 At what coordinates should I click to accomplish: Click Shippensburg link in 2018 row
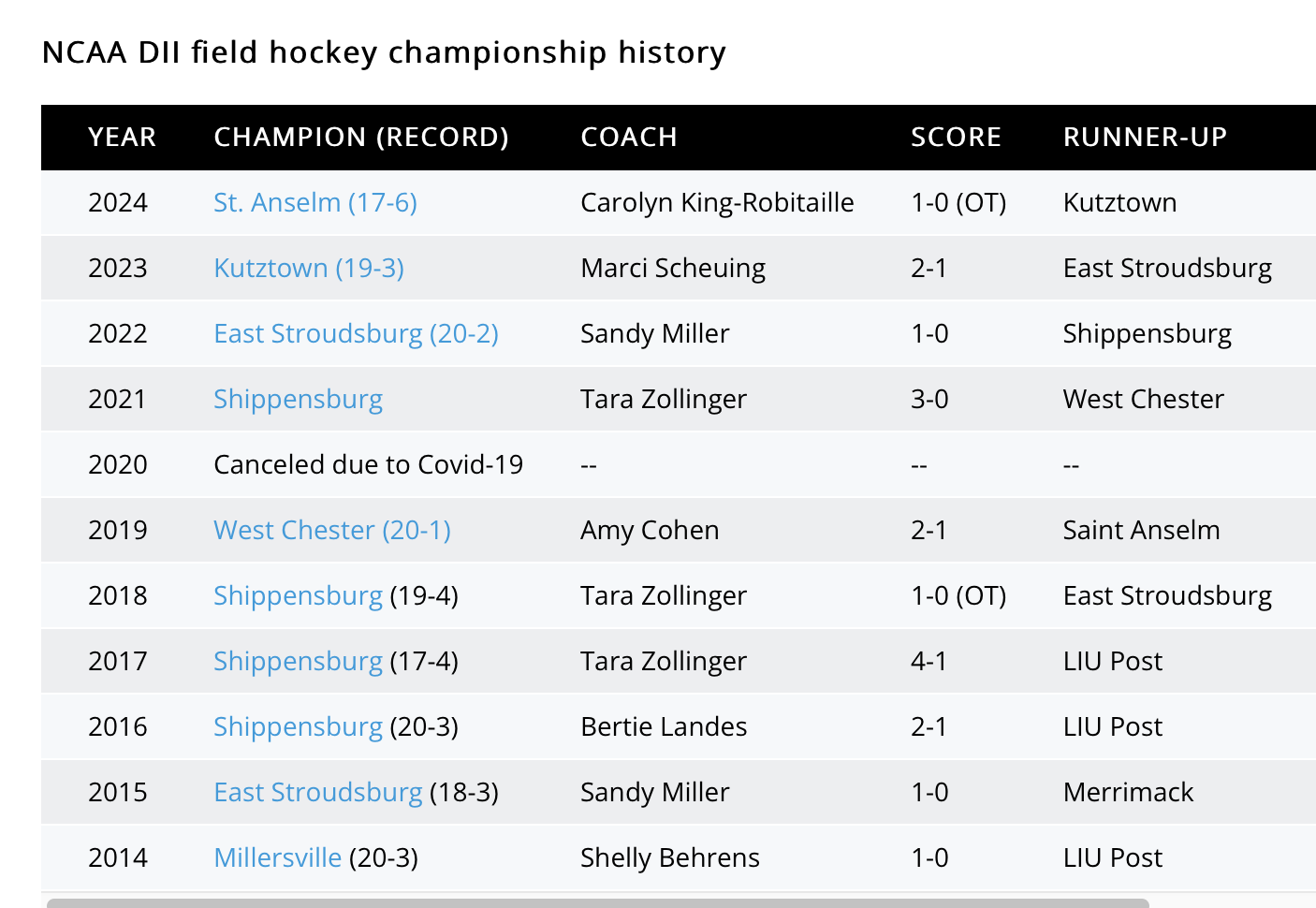(298, 595)
